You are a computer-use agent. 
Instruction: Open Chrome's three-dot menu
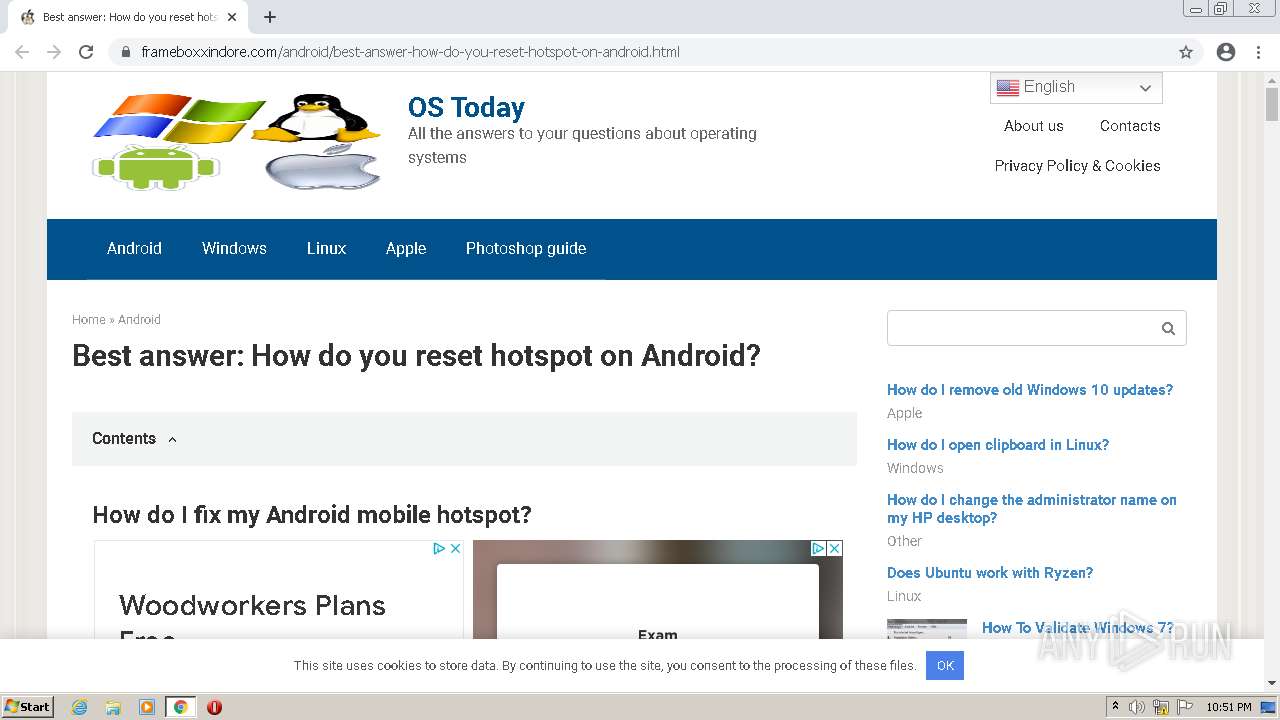tap(1258, 52)
